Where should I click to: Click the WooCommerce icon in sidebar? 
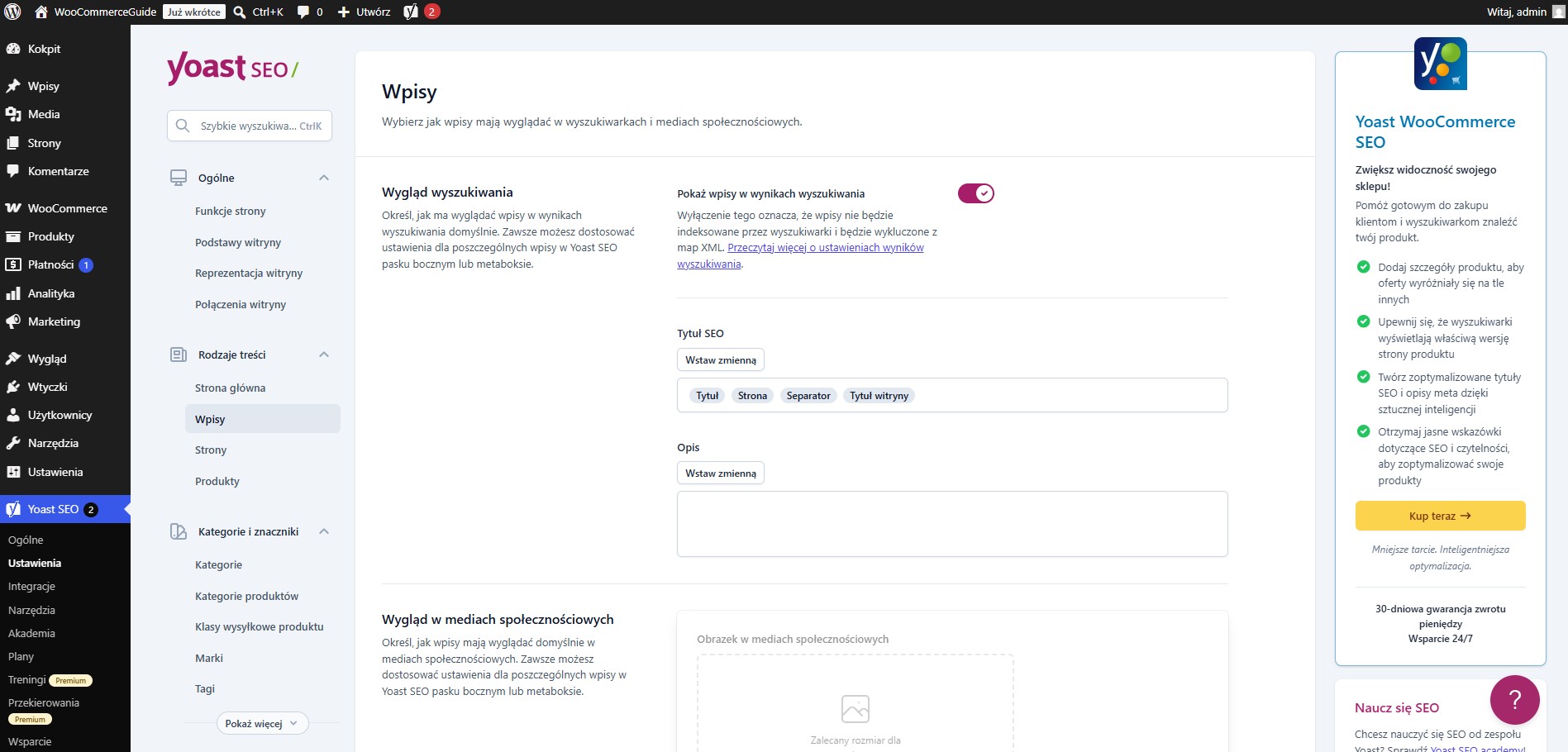click(x=13, y=208)
